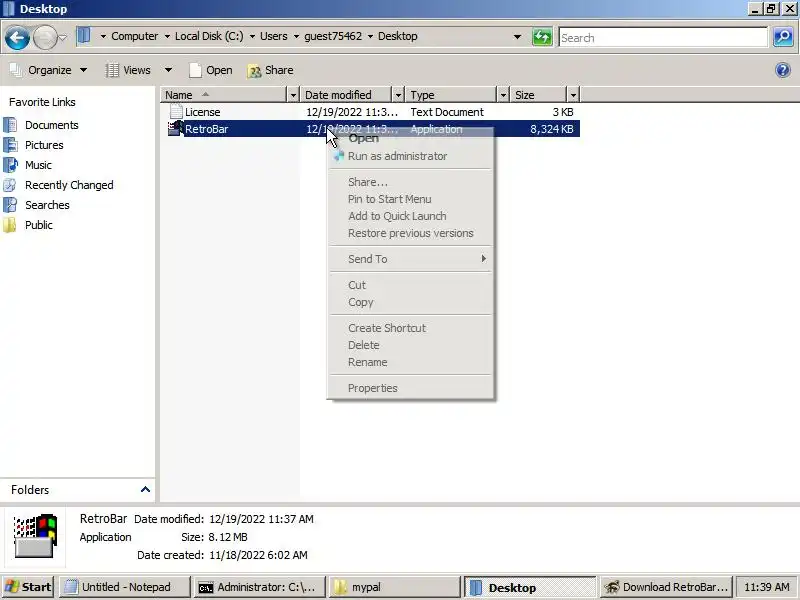This screenshot has width=800, height=600.
Task: Open the Send To submenu
Action: click(x=410, y=259)
